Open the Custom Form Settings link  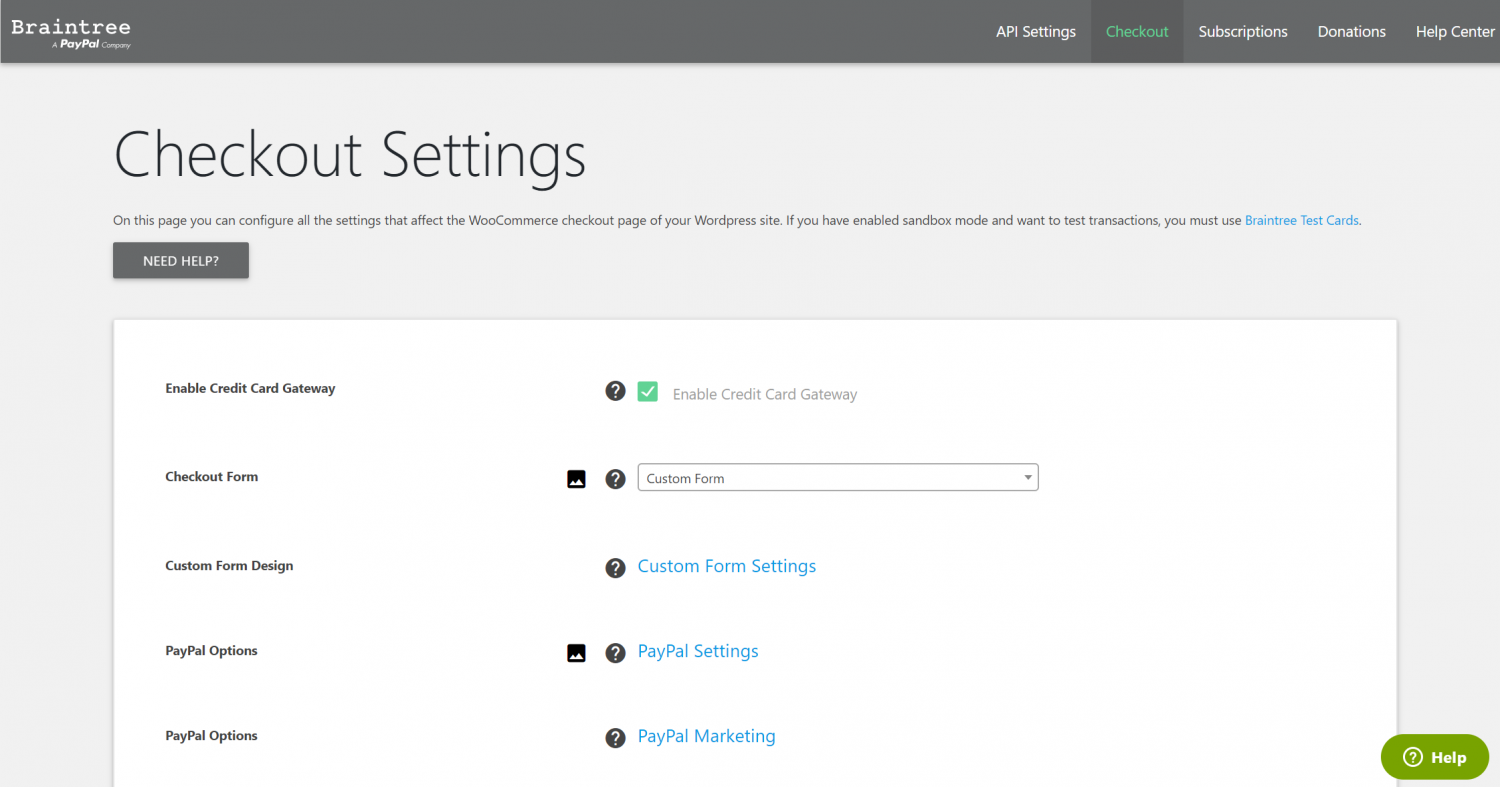pos(727,566)
